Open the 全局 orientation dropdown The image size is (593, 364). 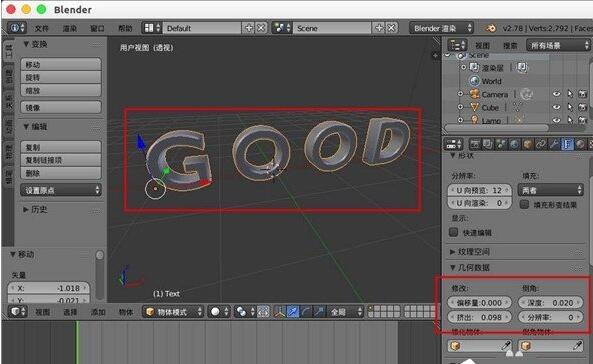pos(345,312)
